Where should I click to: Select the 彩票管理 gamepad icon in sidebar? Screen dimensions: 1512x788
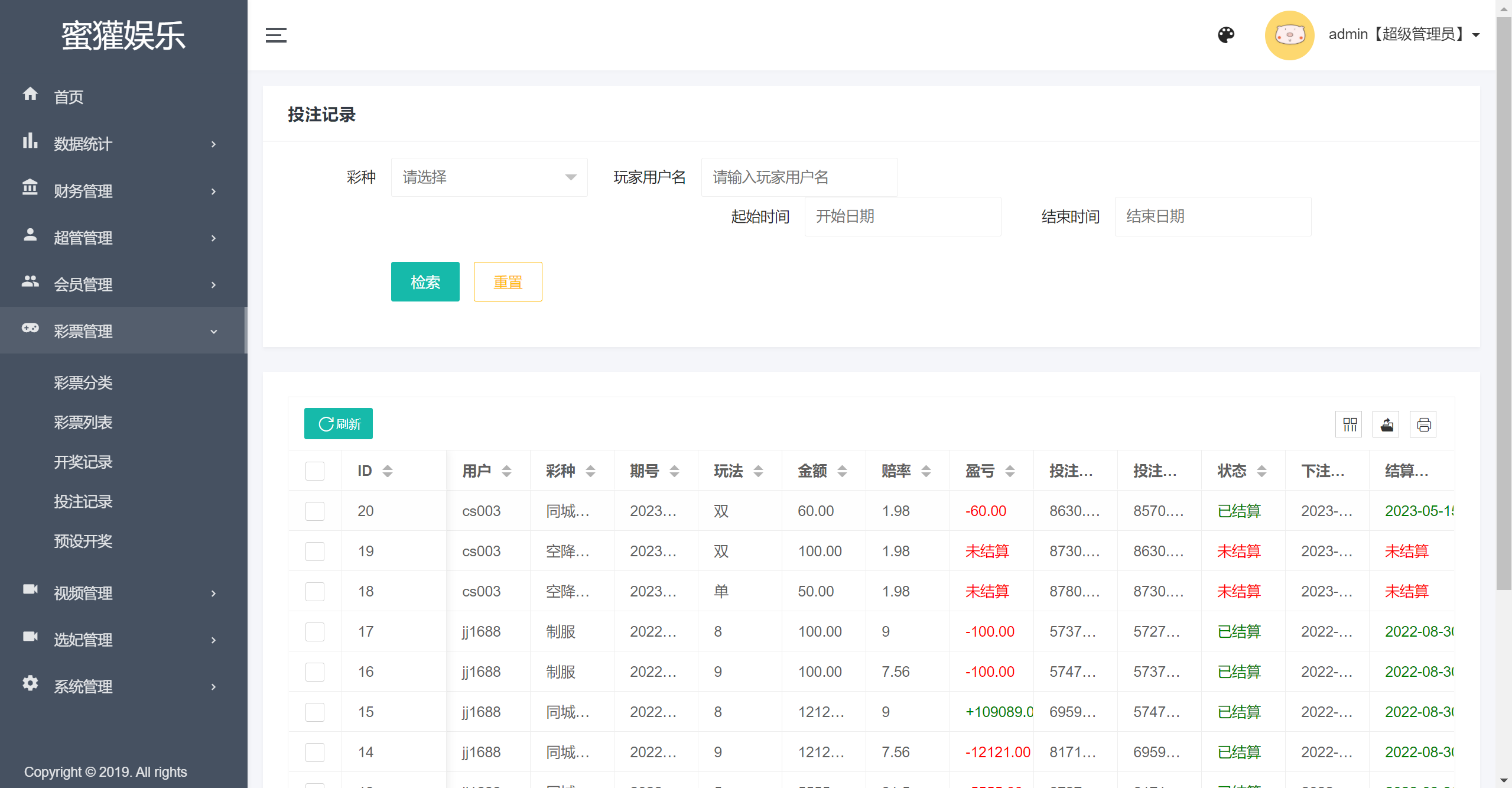coord(30,330)
